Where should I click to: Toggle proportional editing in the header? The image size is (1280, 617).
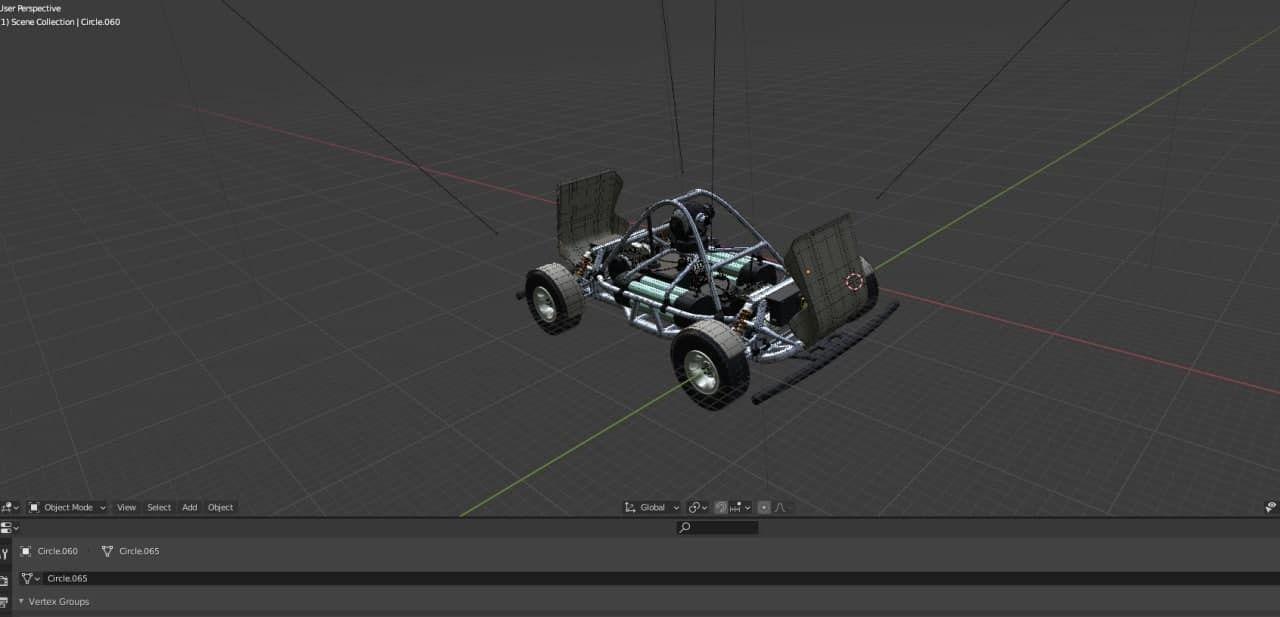click(764, 507)
